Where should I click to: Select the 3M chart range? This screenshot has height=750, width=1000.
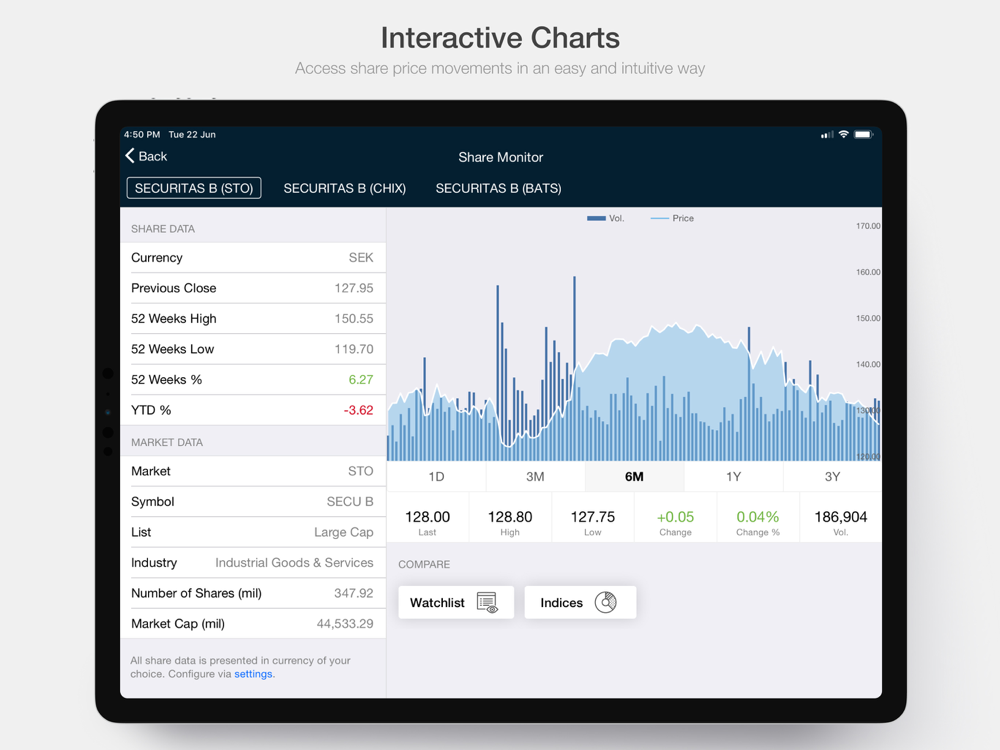[x=535, y=476]
